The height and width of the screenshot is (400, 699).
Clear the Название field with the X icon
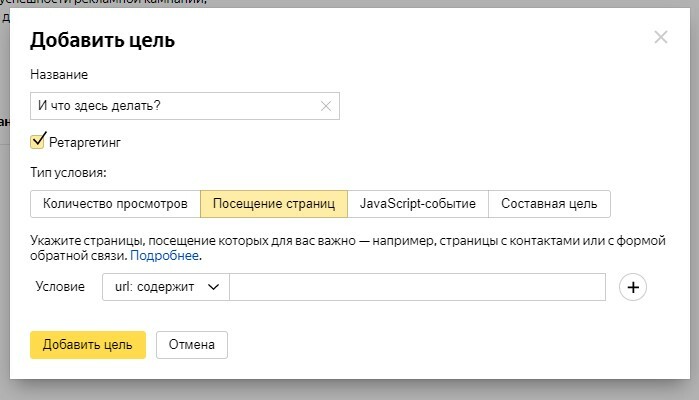326,105
